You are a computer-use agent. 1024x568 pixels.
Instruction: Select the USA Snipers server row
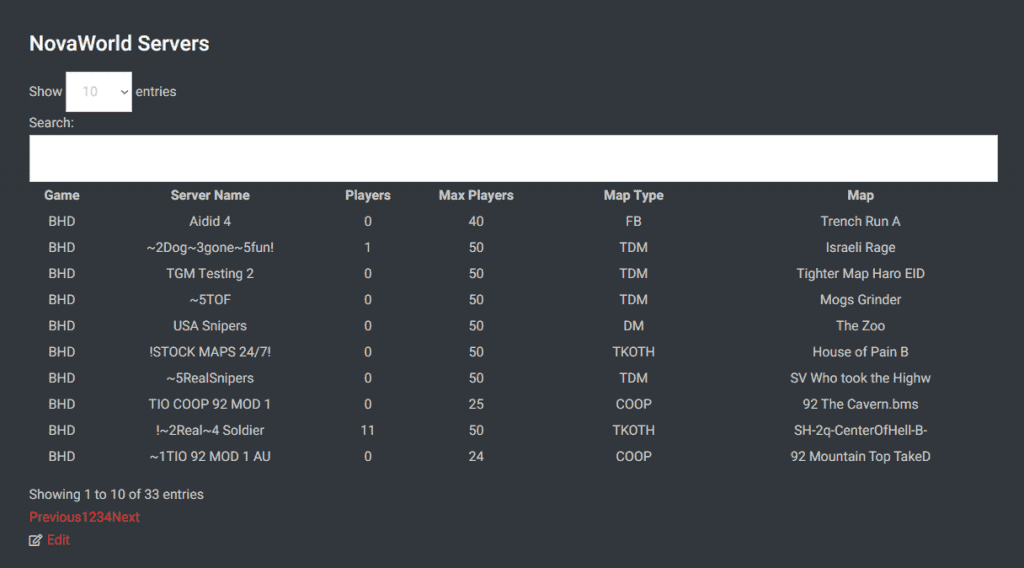click(x=513, y=326)
